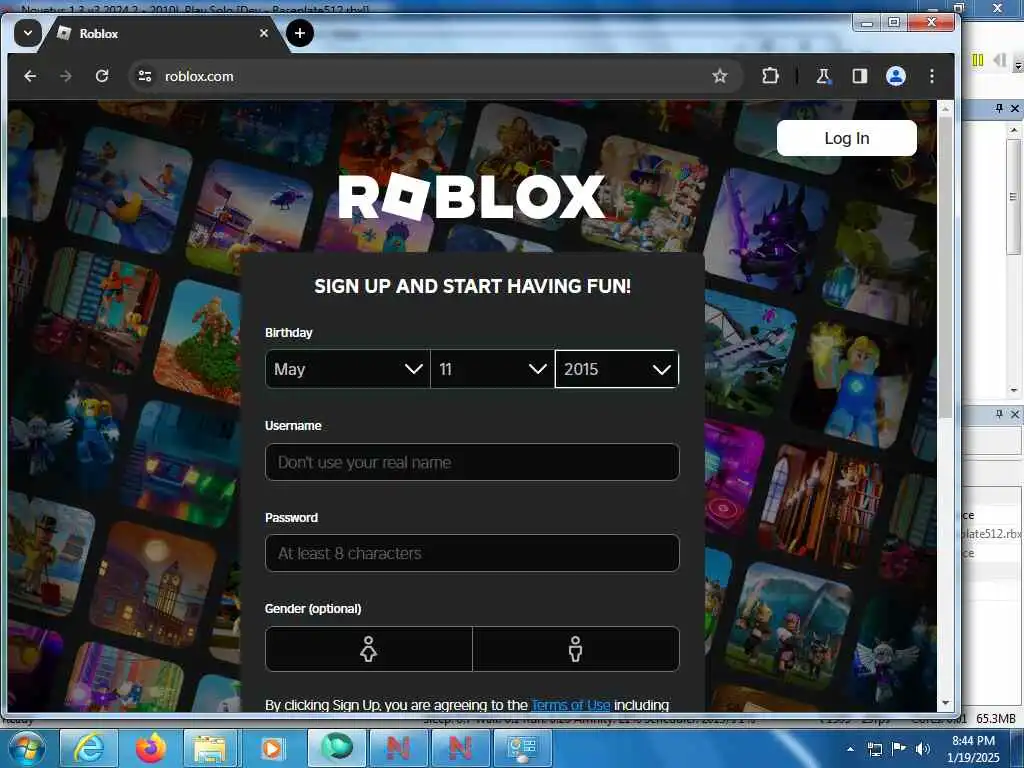The image size is (1024, 768).
Task: Show hidden system tray icons
Action: pos(850,749)
